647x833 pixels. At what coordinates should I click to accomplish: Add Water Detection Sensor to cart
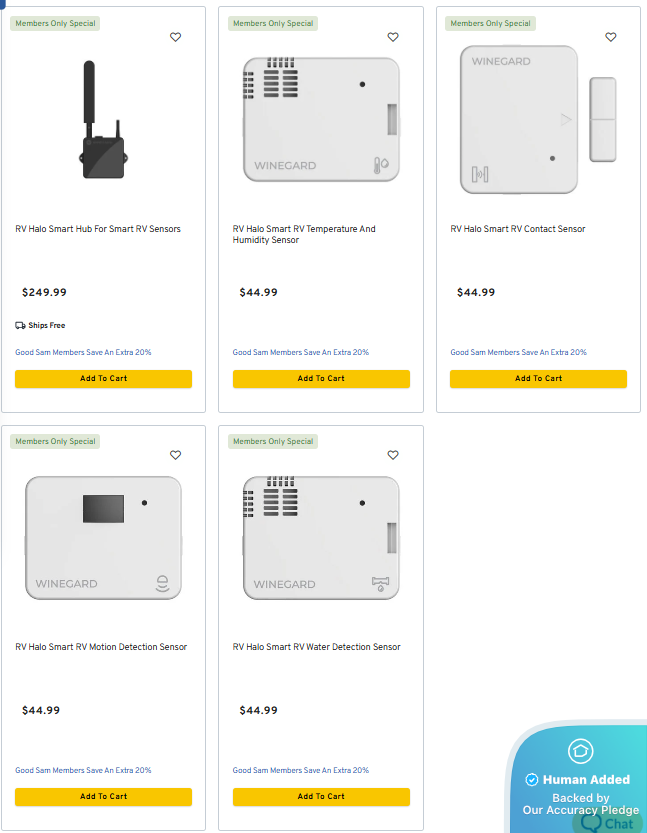(x=321, y=797)
